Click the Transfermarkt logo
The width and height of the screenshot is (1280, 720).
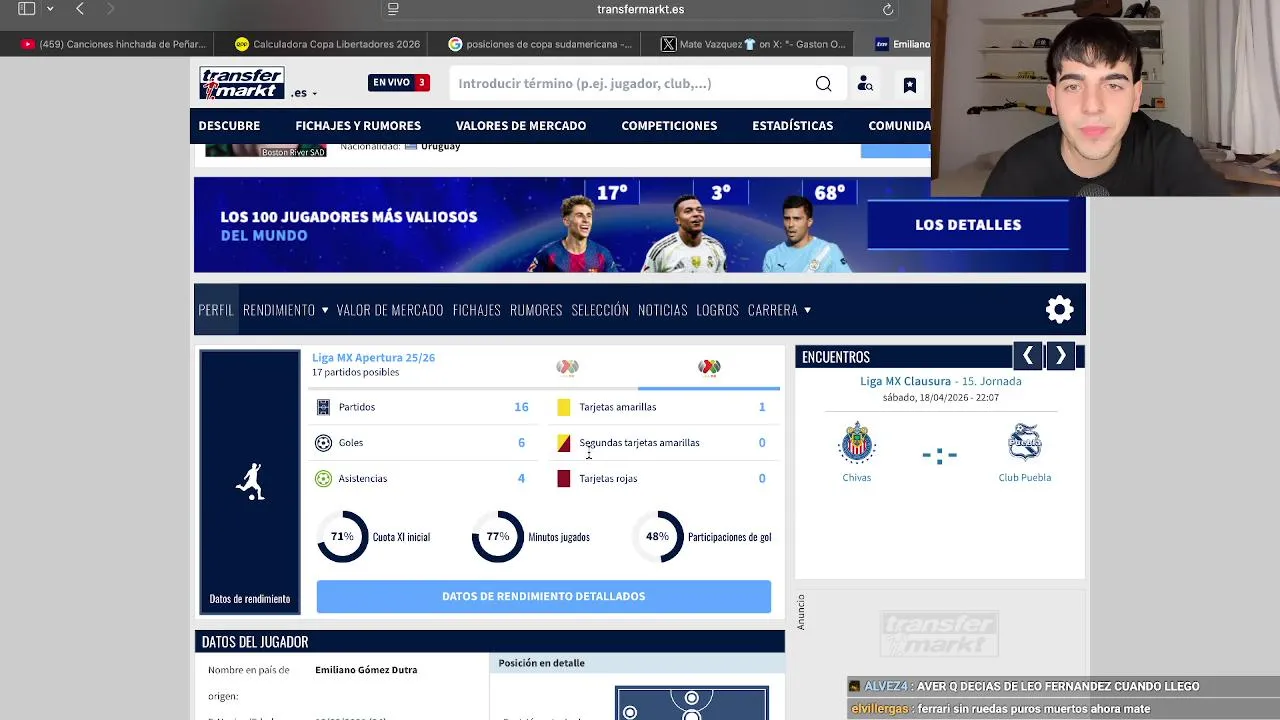(241, 83)
